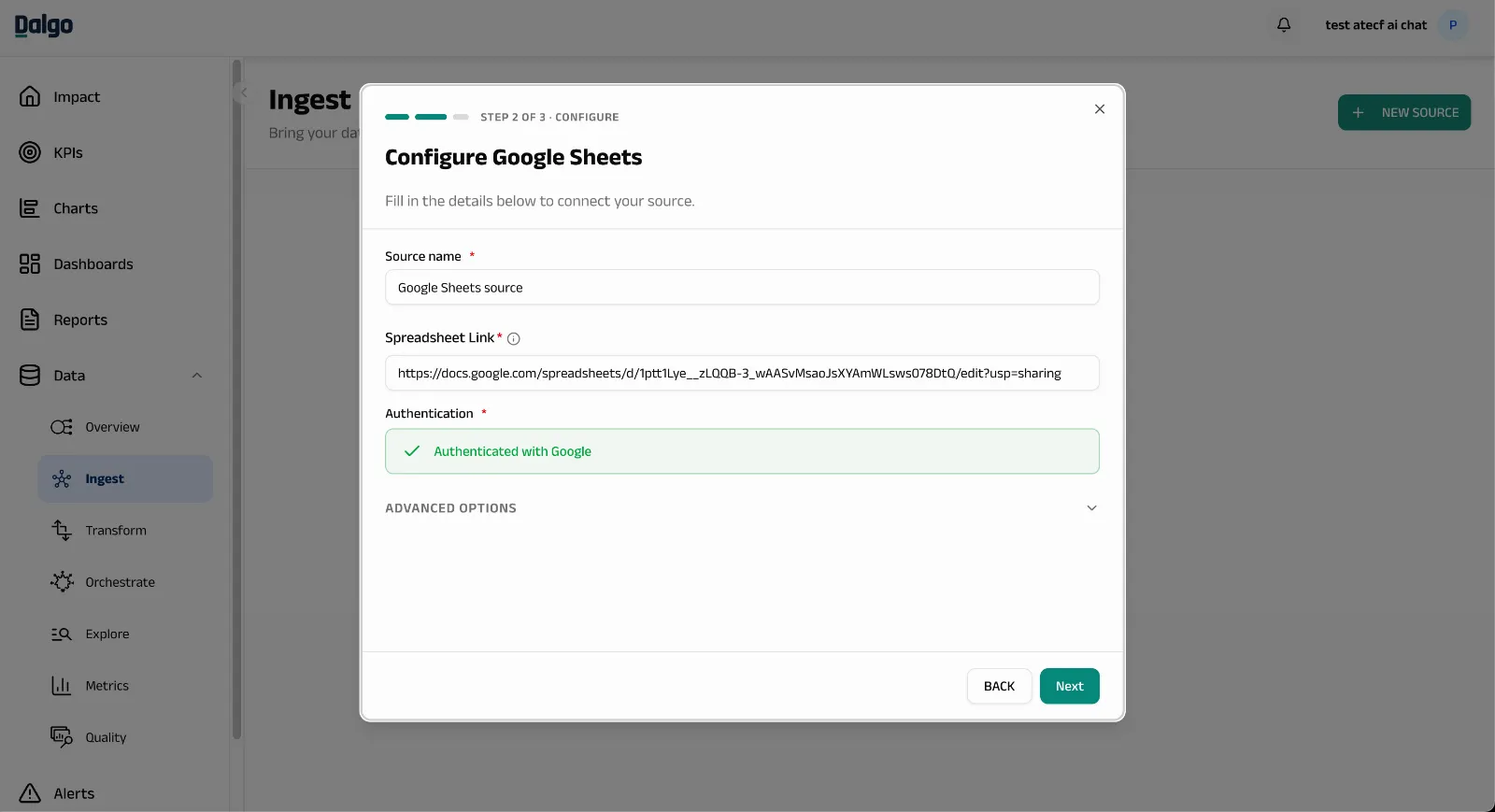Open the Dashboards menu item

pyautogui.click(x=93, y=264)
